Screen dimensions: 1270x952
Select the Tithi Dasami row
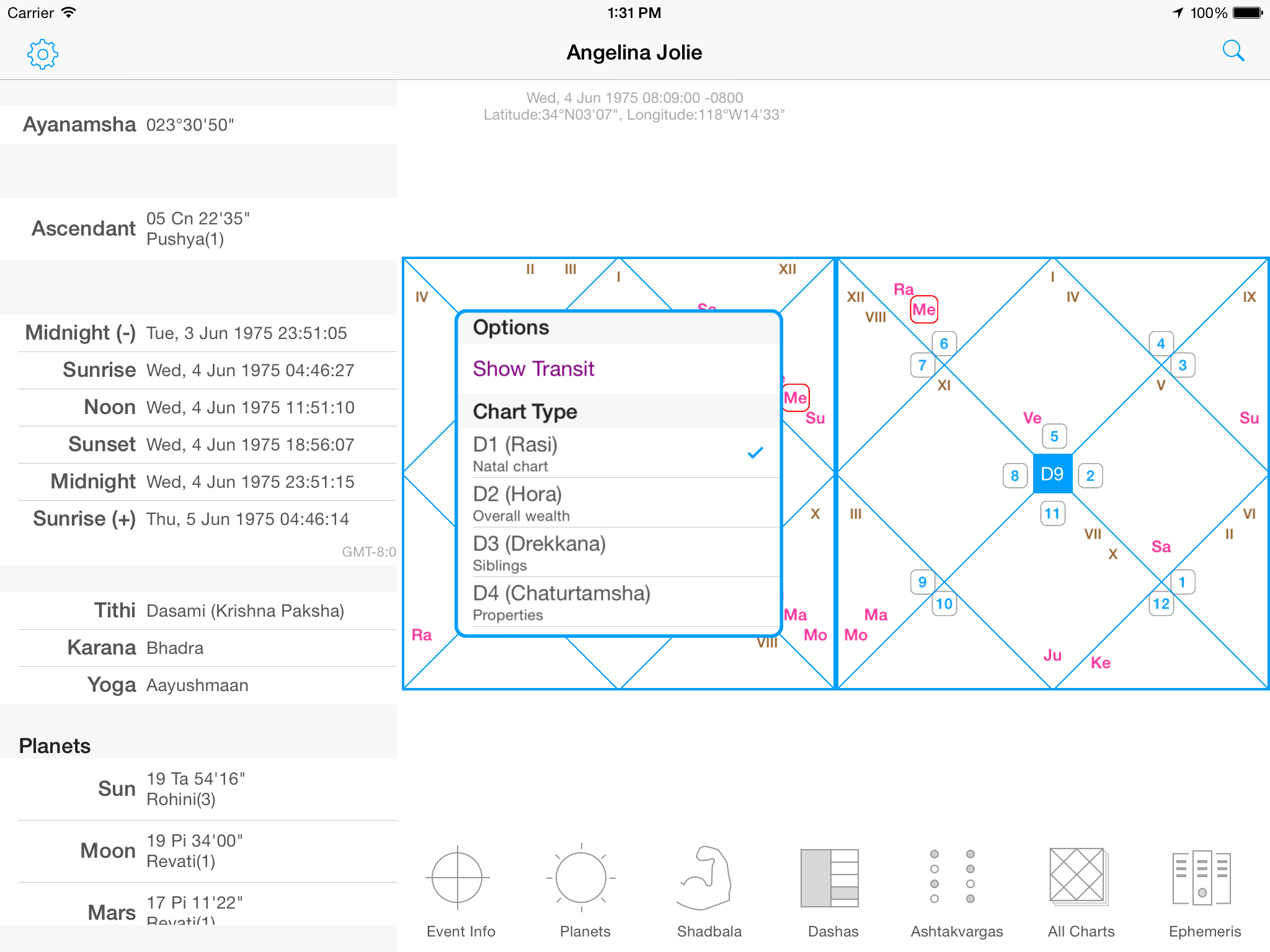198,611
